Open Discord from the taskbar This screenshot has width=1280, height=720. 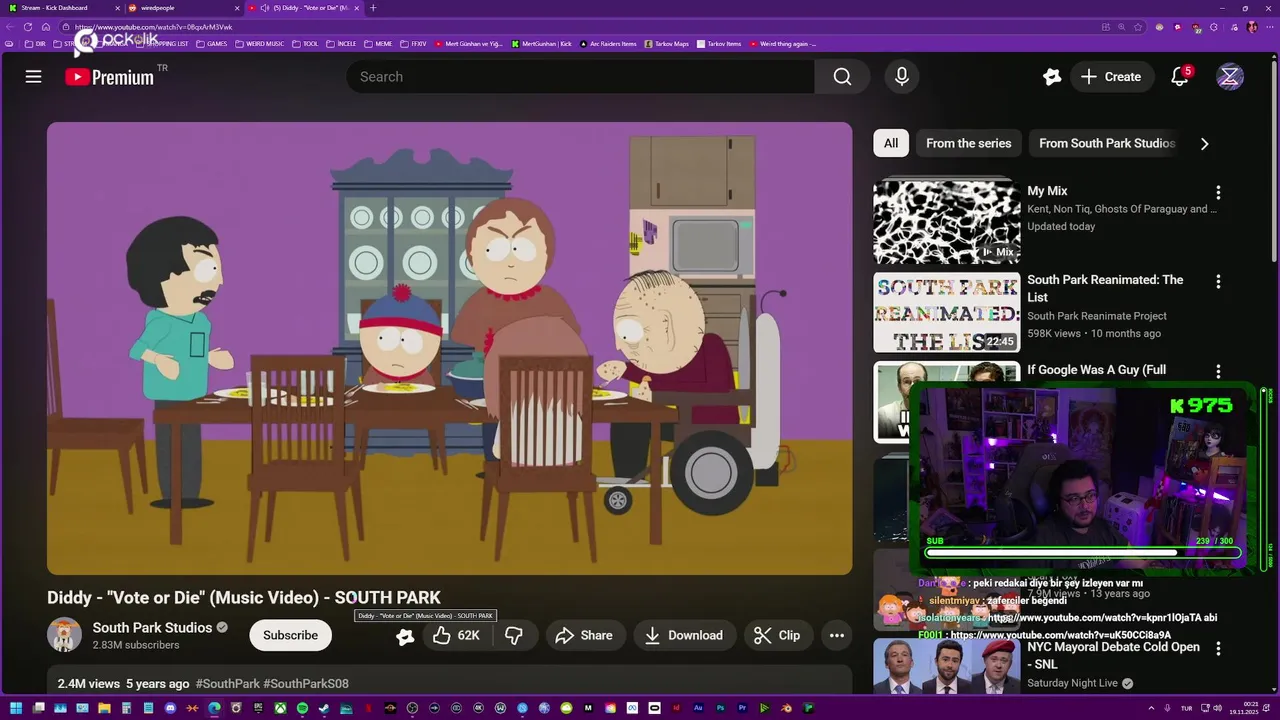[x=170, y=709]
